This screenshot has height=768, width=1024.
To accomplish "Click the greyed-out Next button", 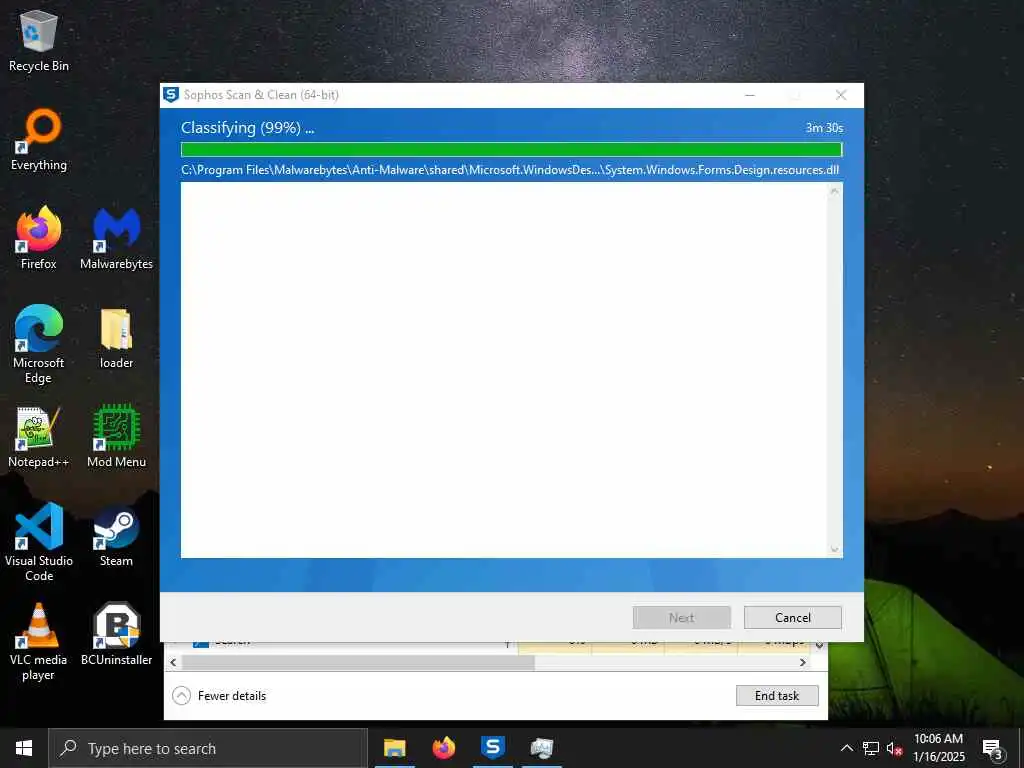I will click(x=681, y=617).
